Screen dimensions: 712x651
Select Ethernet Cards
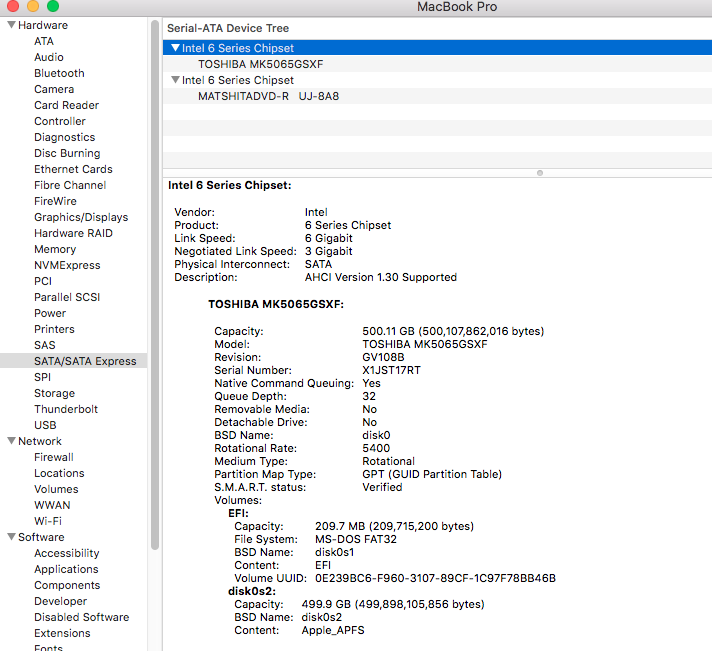(x=73, y=169)
